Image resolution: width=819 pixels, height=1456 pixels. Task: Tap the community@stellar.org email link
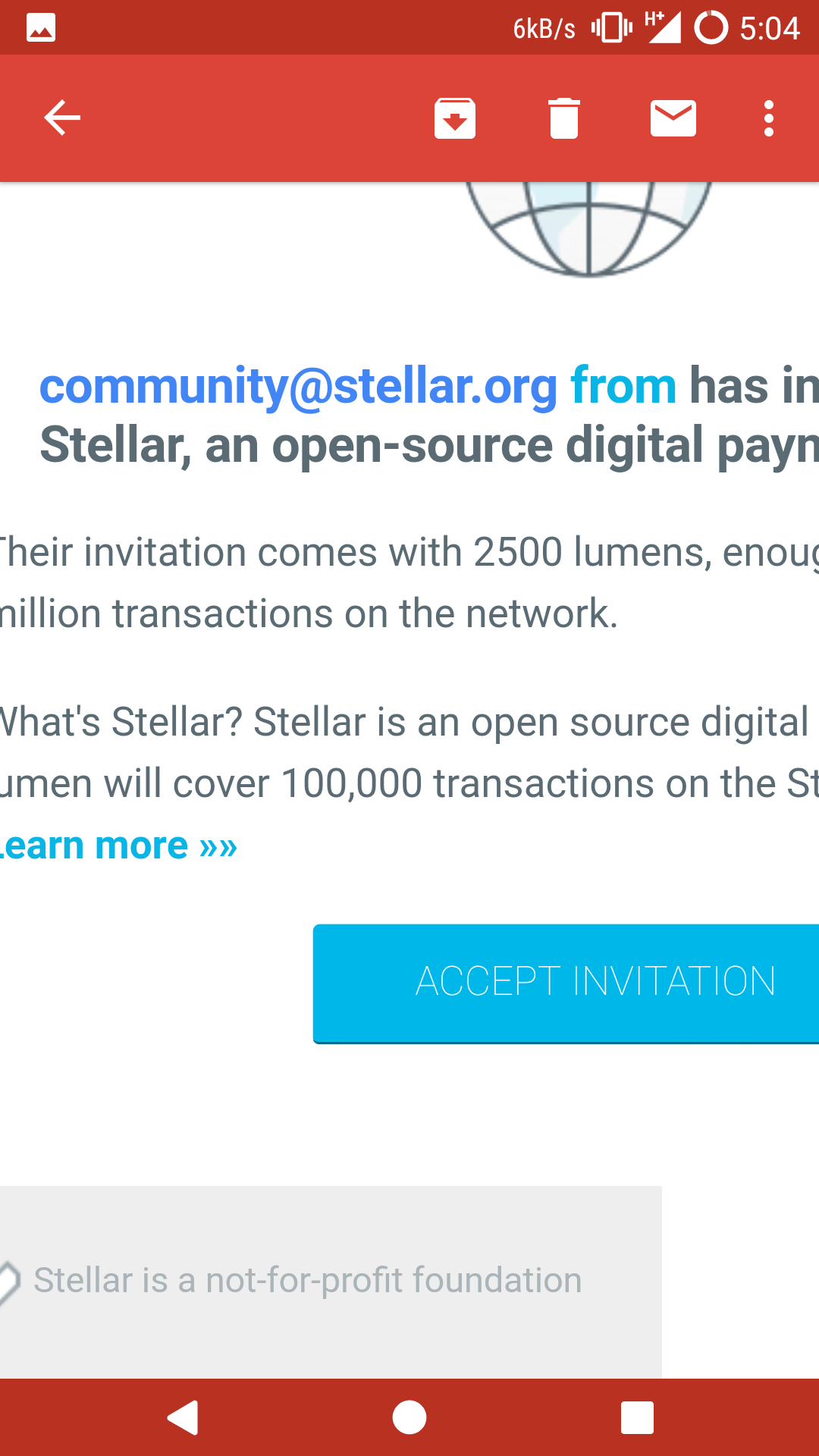point(299,386)
